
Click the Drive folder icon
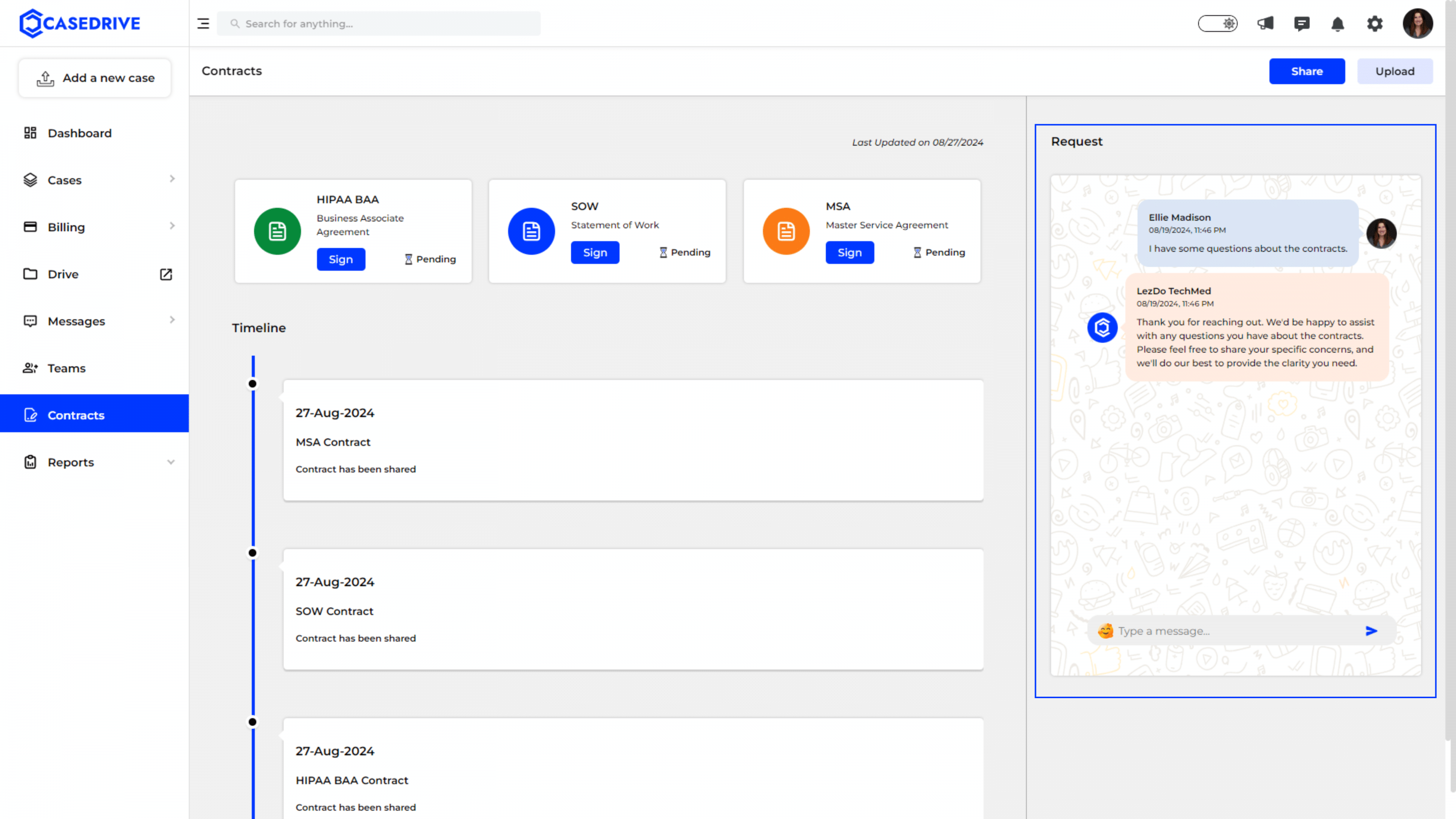click(x=30, y=274)
